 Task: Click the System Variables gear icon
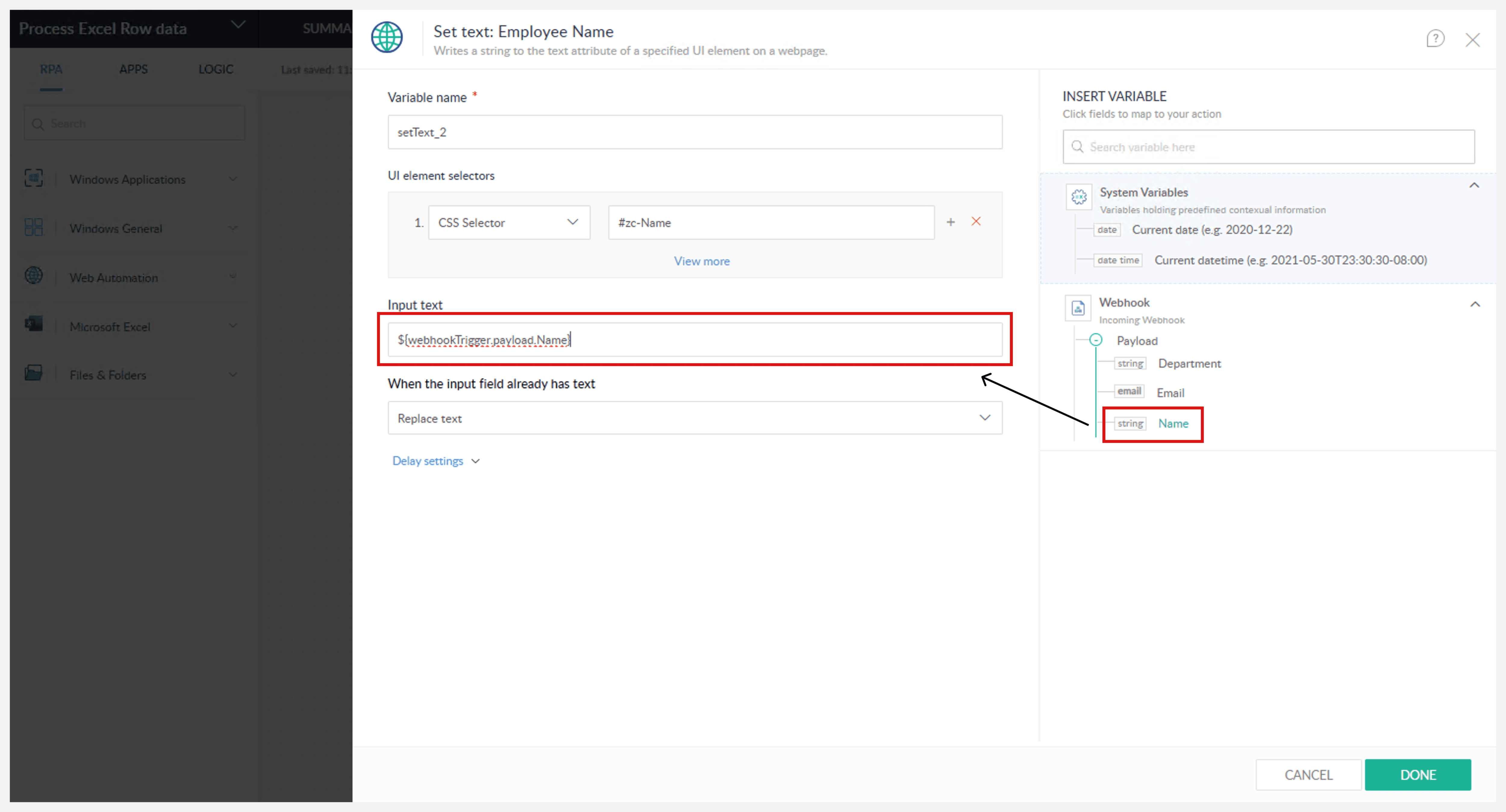(1079, 197)
